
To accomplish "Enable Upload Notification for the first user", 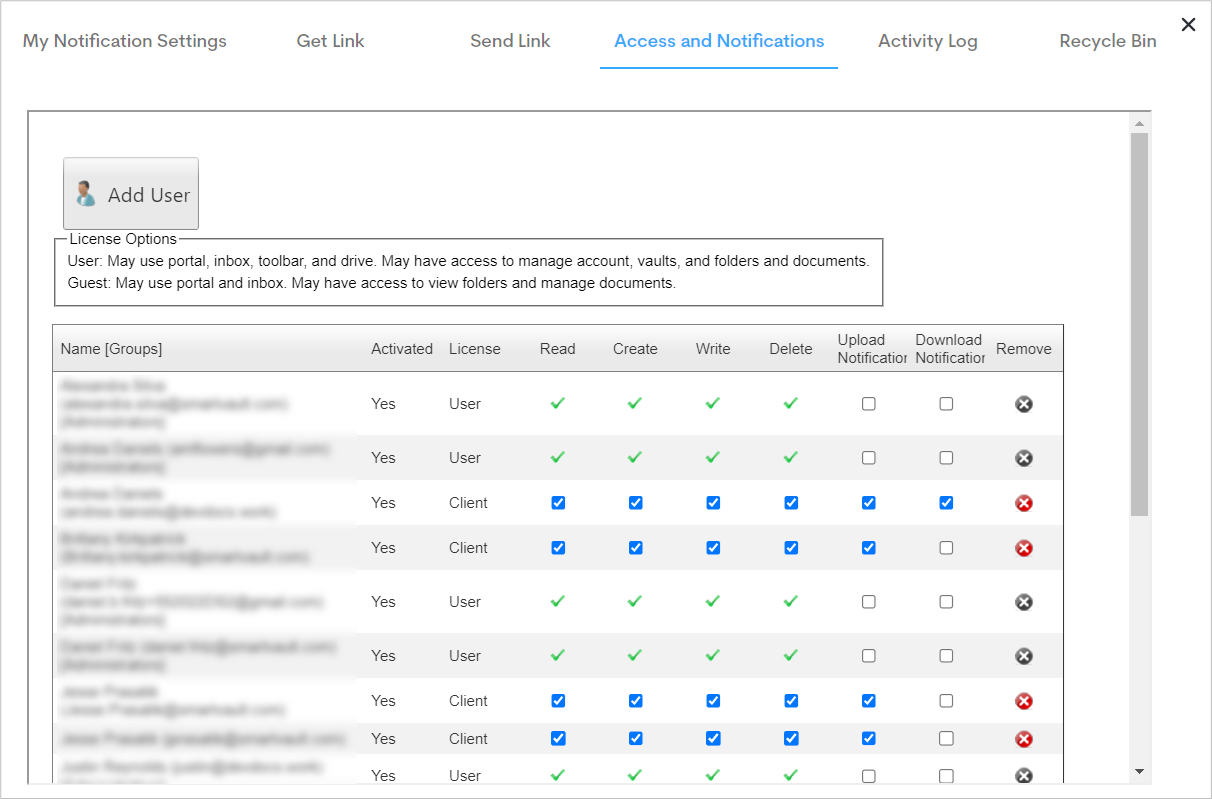I will point(868,403).
